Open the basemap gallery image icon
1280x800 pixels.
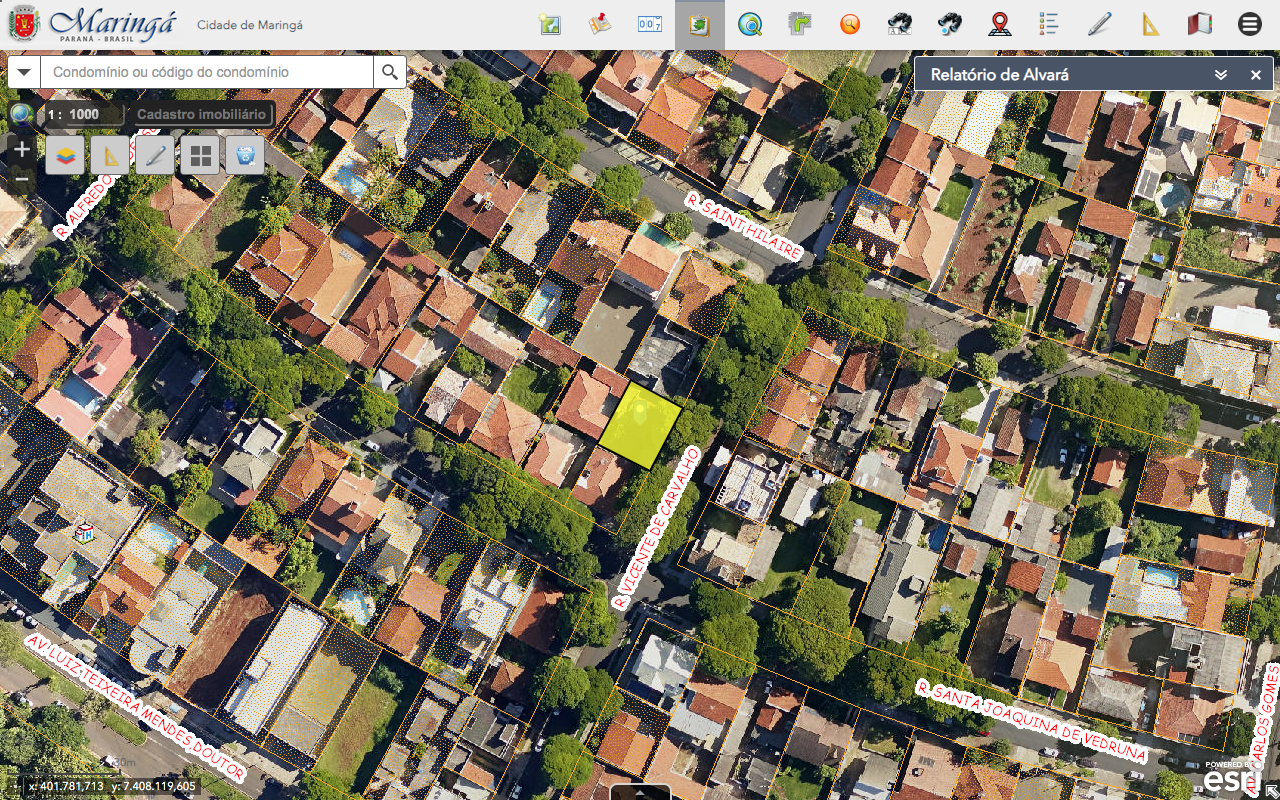click(550, 24)
